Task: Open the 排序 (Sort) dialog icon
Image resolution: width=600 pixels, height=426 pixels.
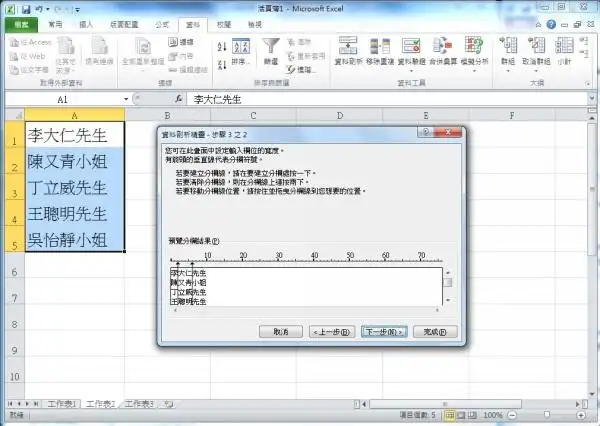Action: [x=240, y=52]
